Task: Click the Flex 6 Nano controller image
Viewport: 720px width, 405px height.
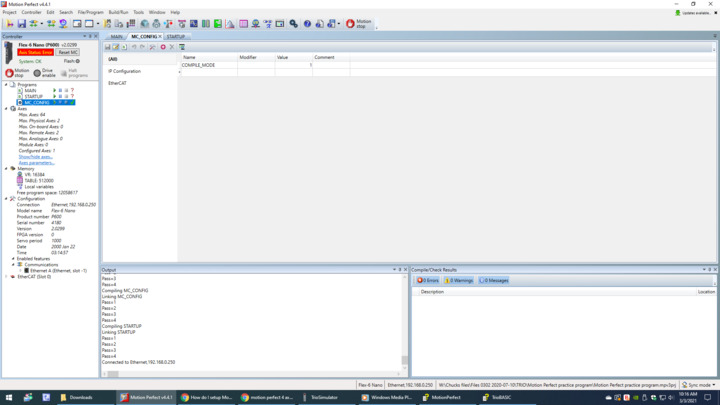Action: click(9, 53)
